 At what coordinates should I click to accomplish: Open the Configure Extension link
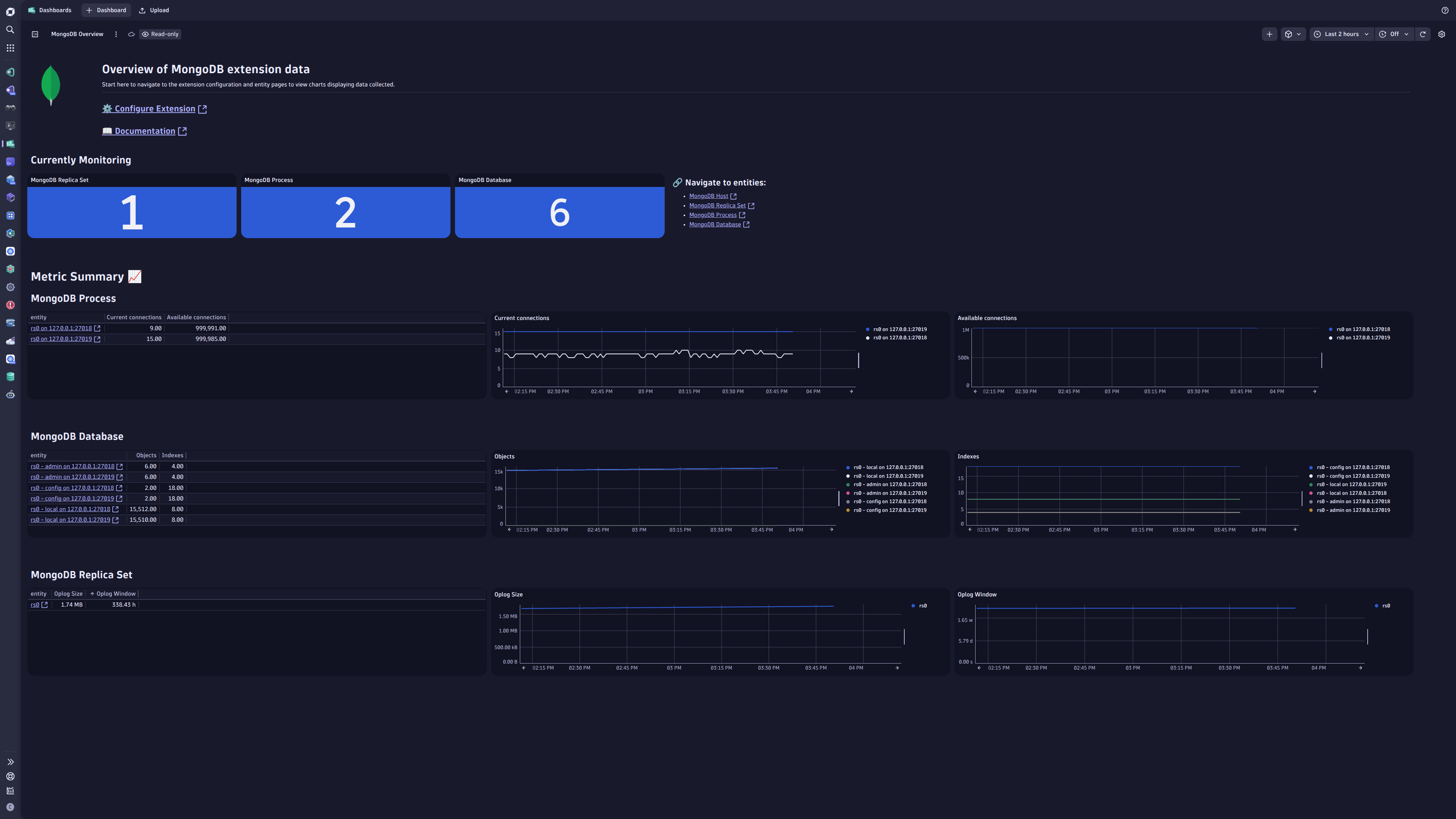(x=154, y=108)
